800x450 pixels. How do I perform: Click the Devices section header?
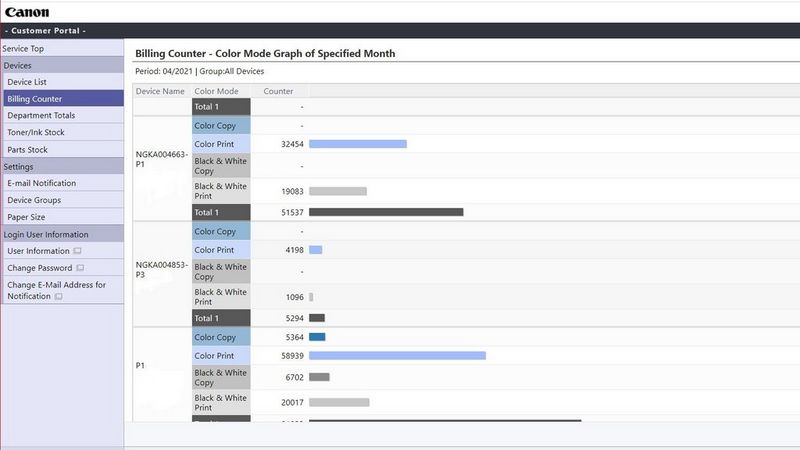(x=18, y=65)
